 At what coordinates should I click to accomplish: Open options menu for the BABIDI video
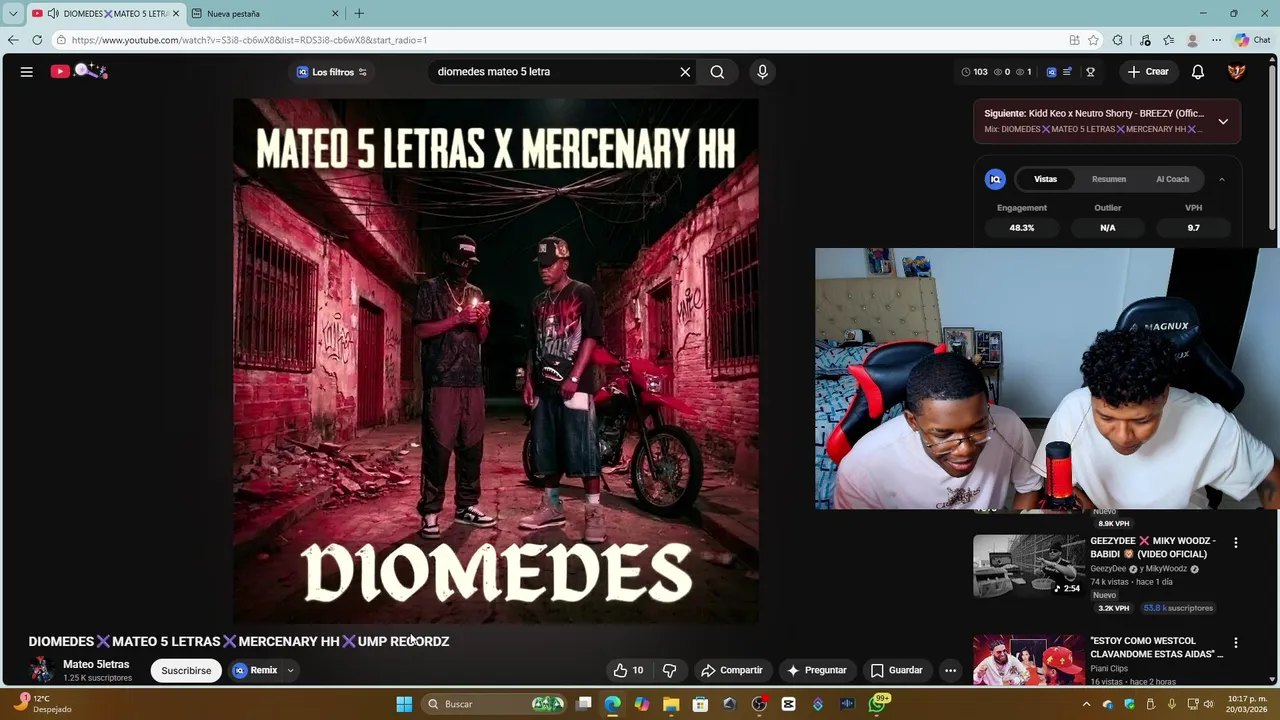pos(1235,543)
